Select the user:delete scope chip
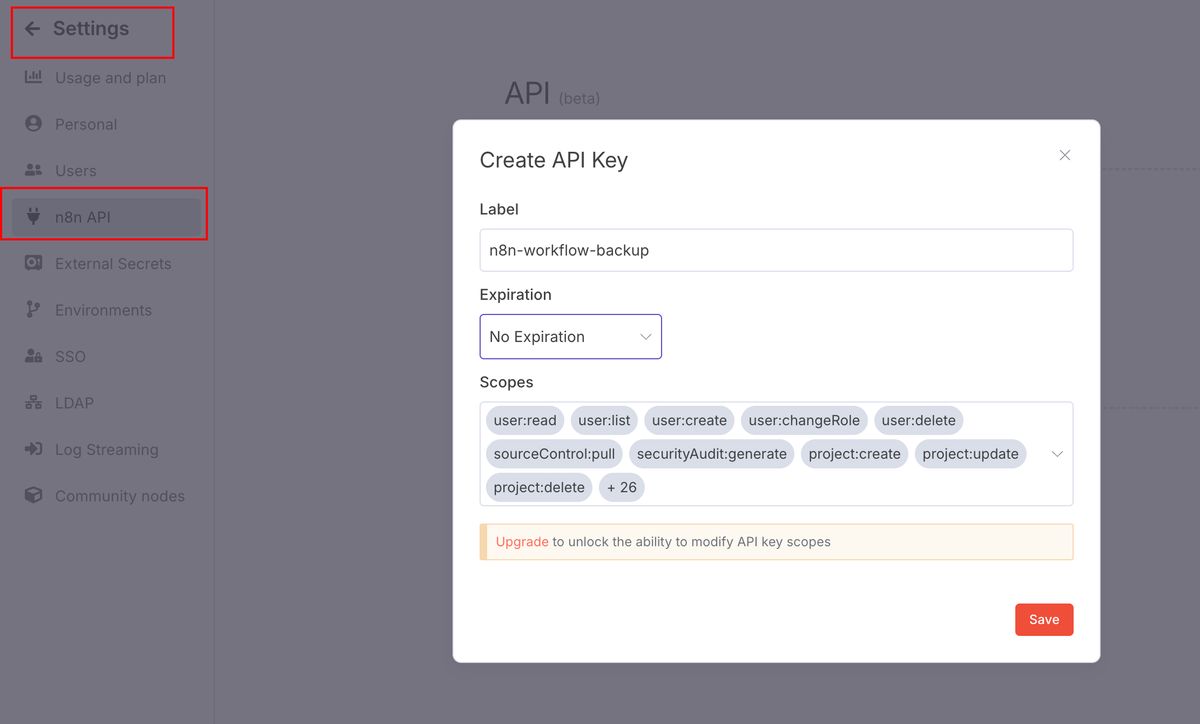The height and width of the screenshot is (724, 1200). coord(918,420)
